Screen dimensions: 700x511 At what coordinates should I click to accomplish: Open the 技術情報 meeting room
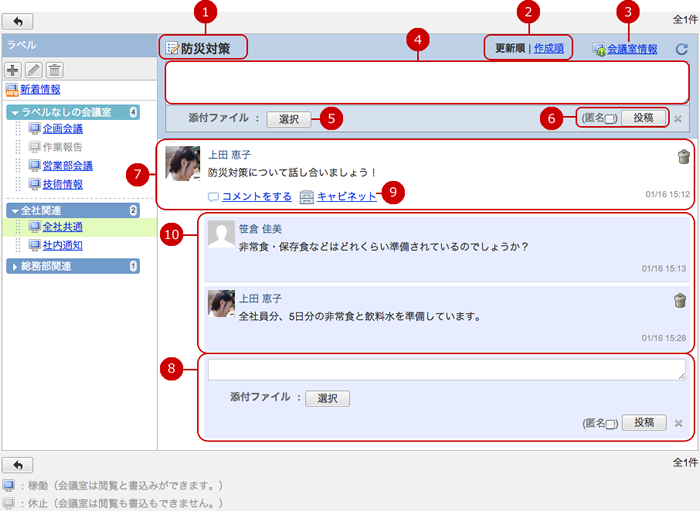62,184
